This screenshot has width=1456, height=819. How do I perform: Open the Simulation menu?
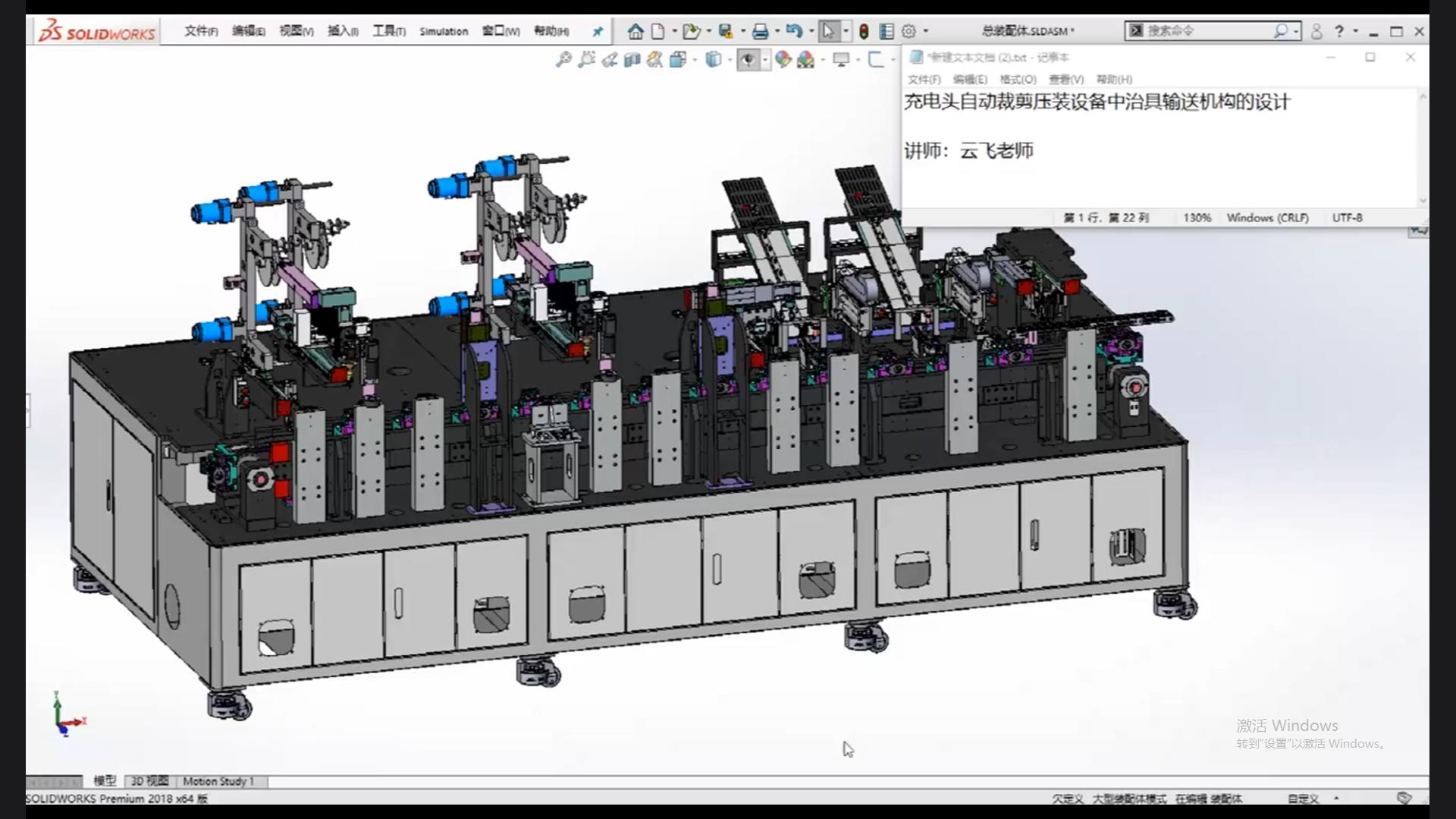[x=444, y=31]
